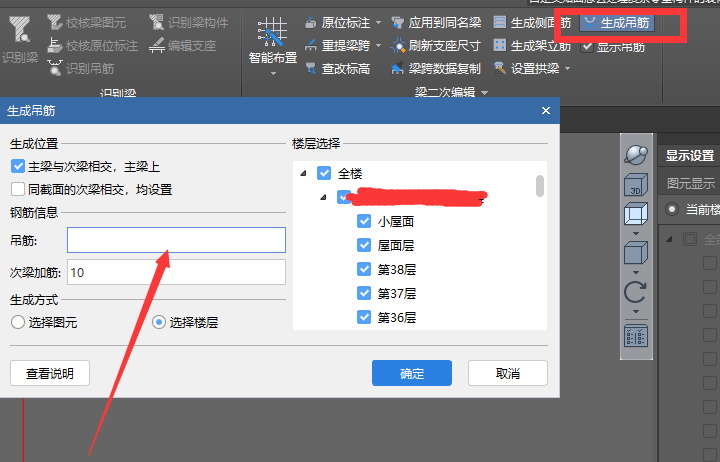Viewport: 720px width, 462px height.
Task: Select 校核原位标注 tool
Action: [92, 45]
